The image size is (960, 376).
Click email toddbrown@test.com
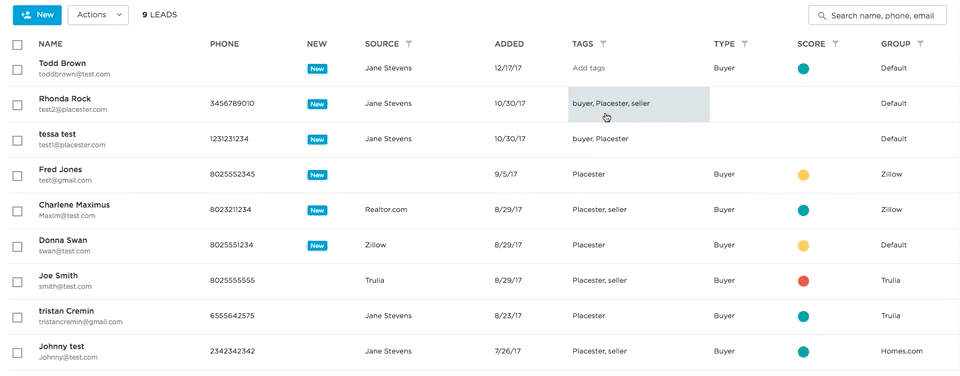[x=74, y=74]
